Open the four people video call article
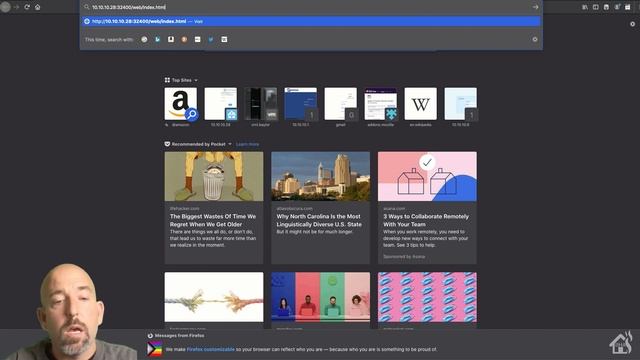Image resolution: width=640 pixels, height=360 pixels. 320,297
